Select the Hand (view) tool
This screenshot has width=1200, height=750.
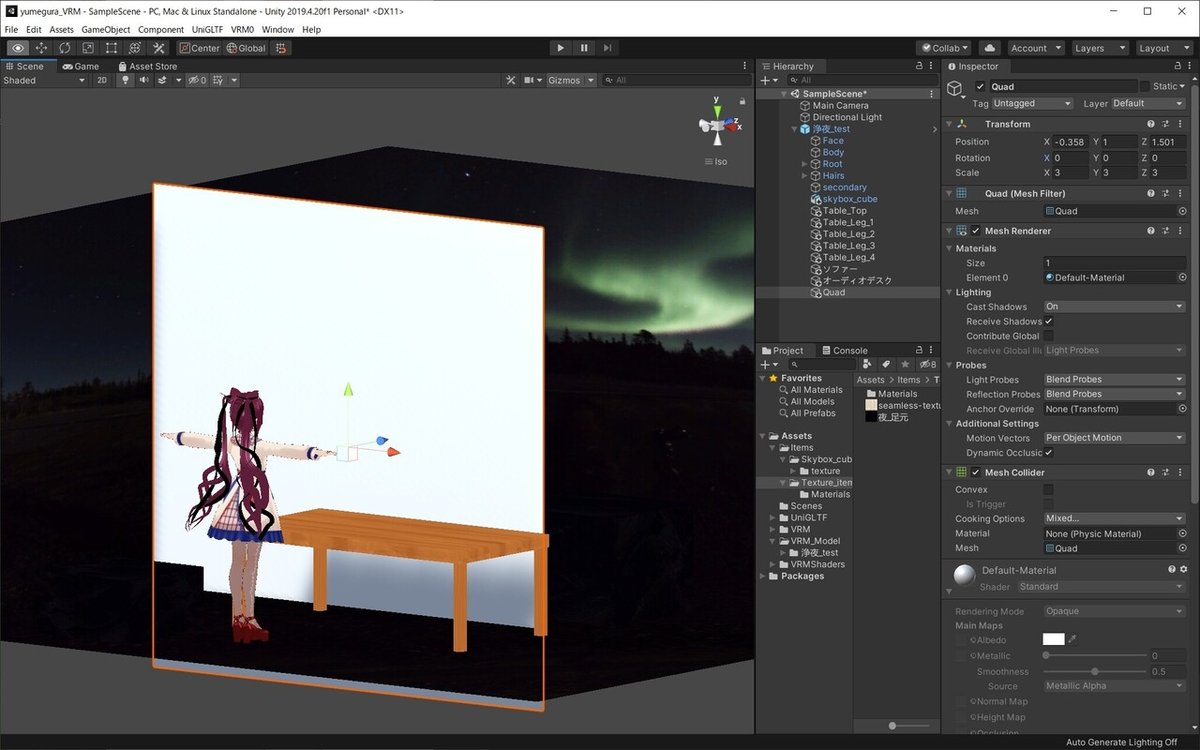[x=18, y=48]
